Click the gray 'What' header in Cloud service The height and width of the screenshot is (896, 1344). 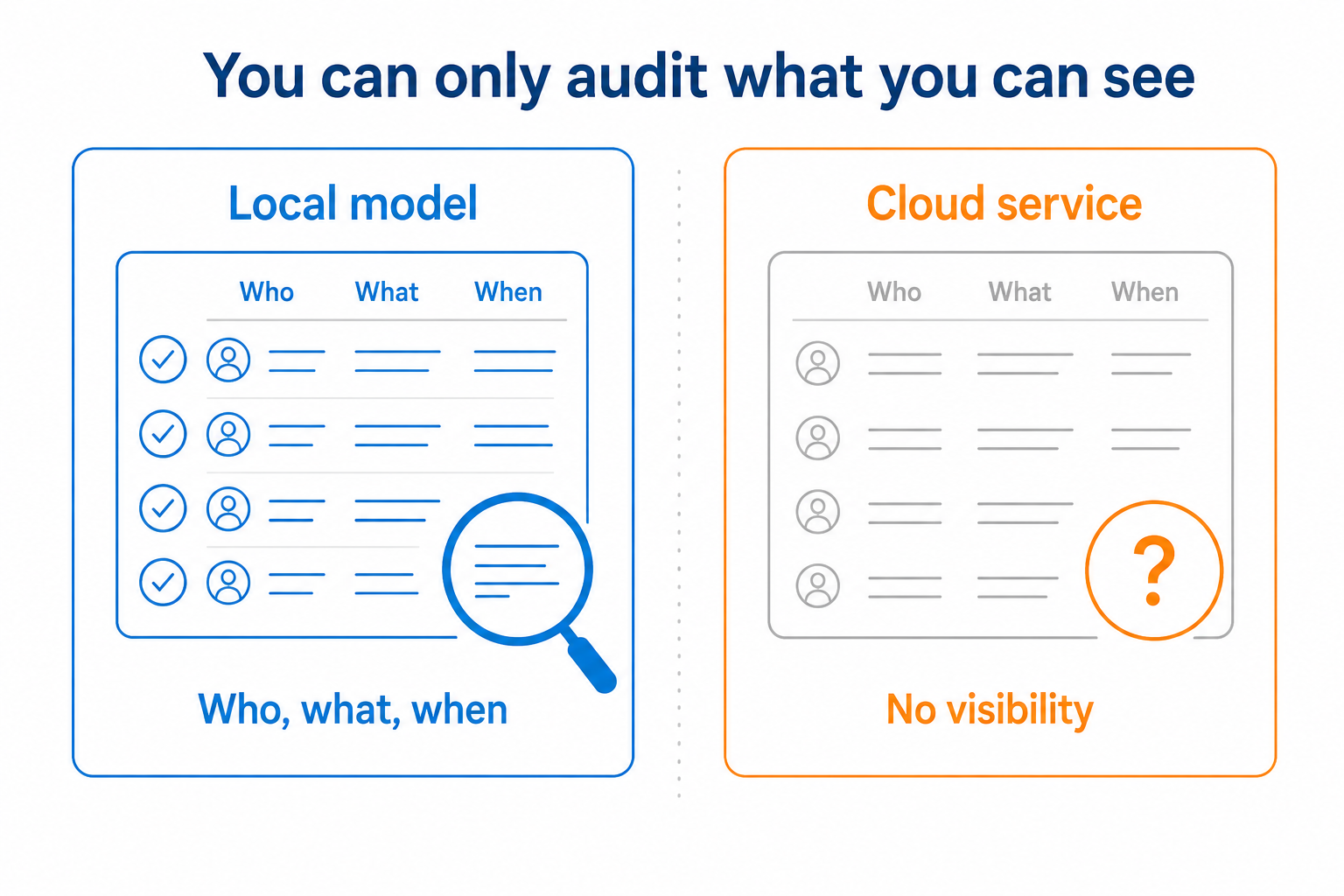click(x=1020, y=292)
